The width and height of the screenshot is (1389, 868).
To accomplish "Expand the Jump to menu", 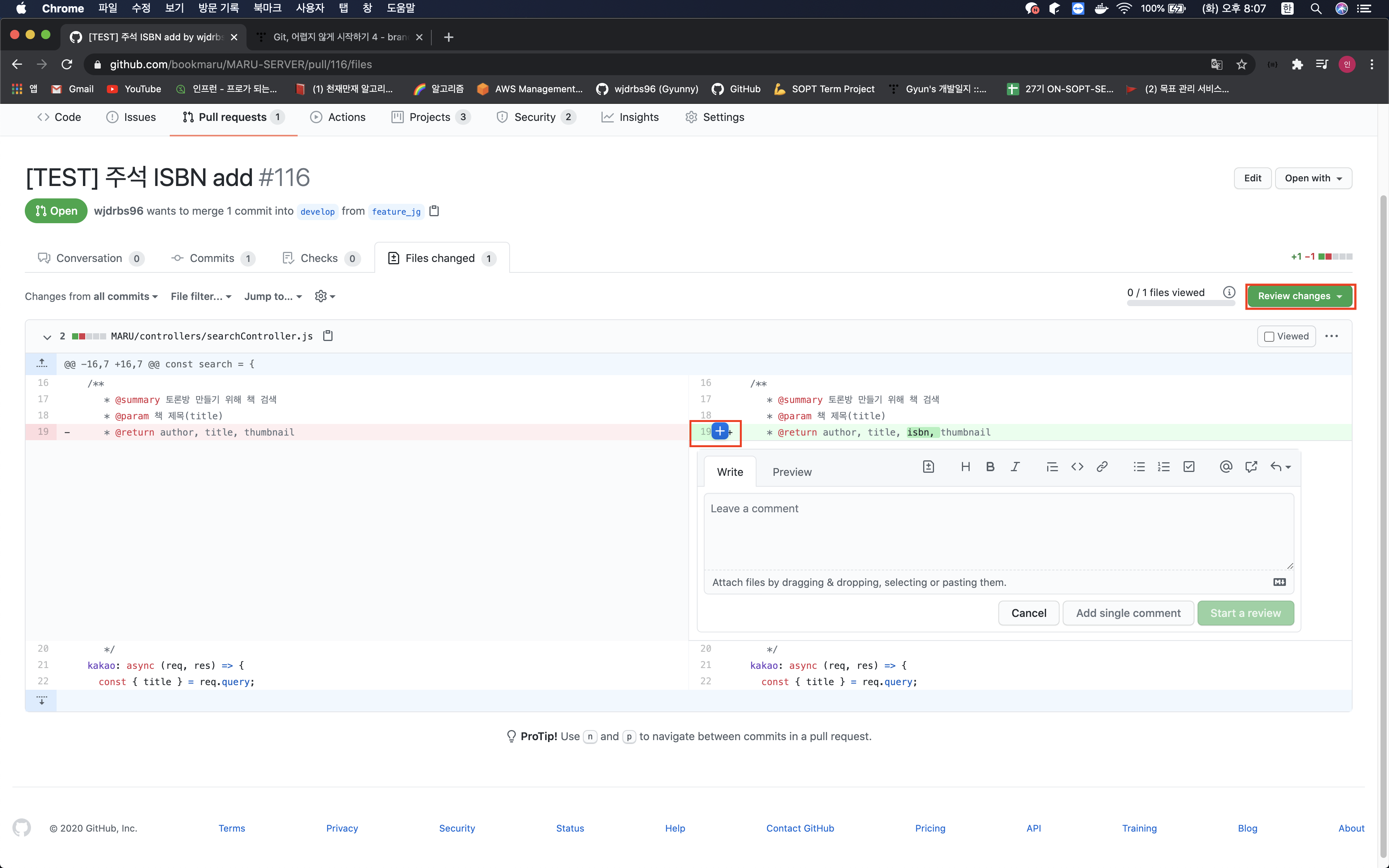I will [x=272, y=296].
